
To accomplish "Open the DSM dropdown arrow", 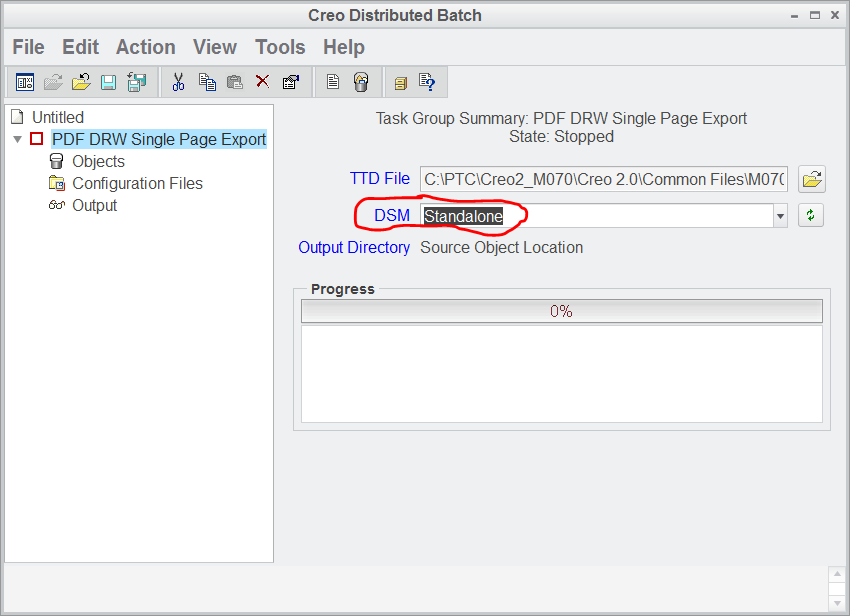I will click(x=780, y=216).
